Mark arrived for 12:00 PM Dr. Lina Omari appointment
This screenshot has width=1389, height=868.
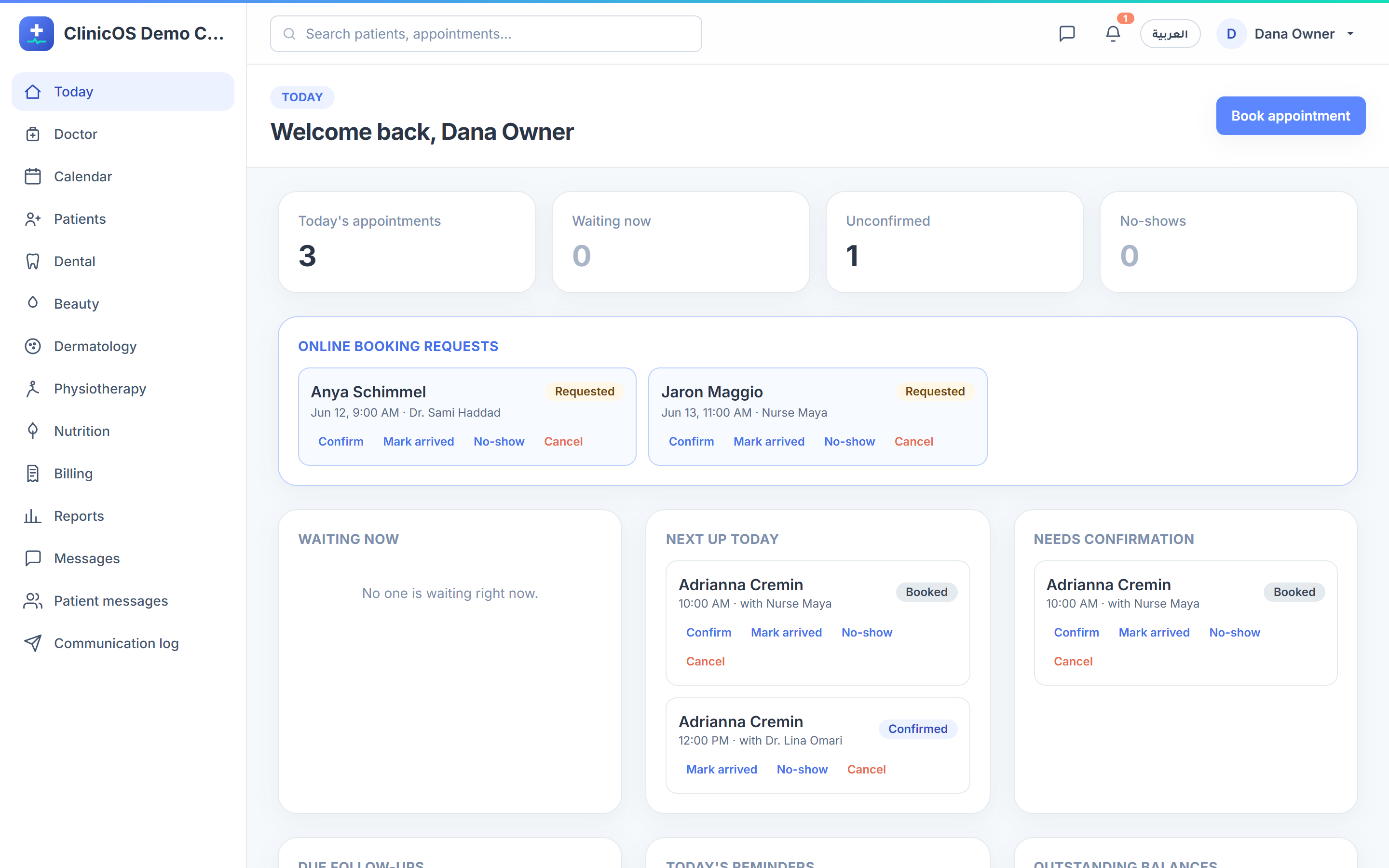pyautogui.click(x=722, y=770)
